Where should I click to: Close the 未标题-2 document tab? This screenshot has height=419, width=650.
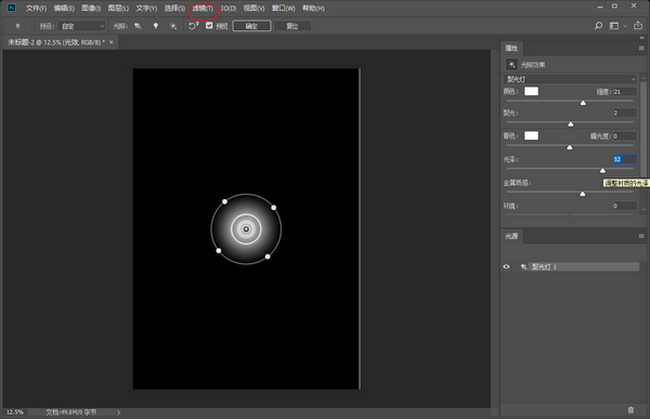tap(113, 43)
